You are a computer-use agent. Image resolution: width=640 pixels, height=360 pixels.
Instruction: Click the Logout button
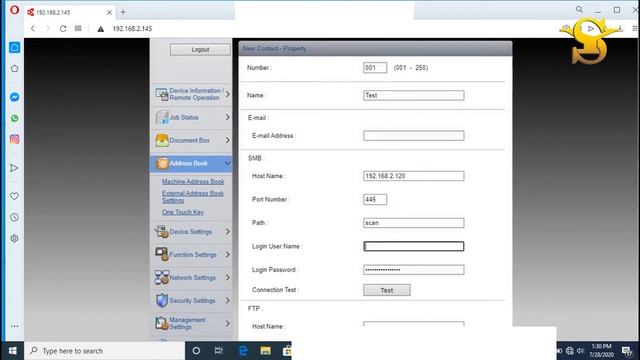coord(200,49)
